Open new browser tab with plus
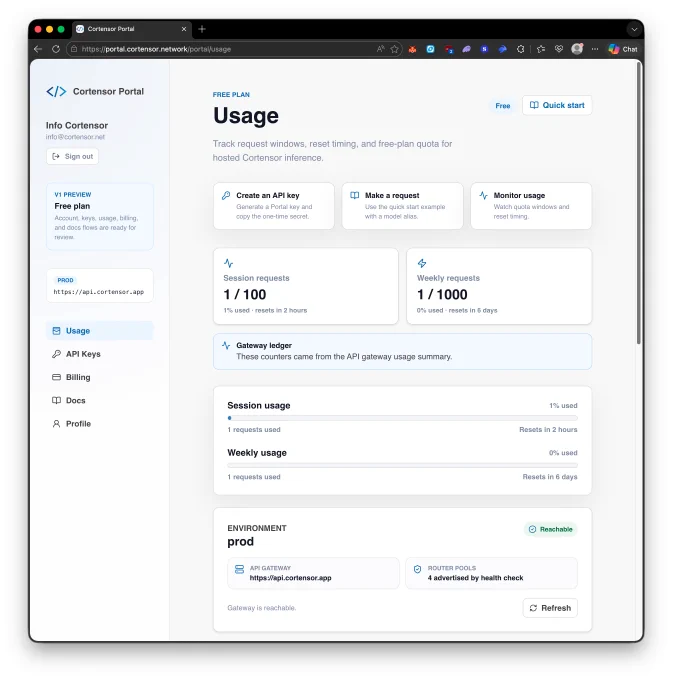 [x=202, y=29]
